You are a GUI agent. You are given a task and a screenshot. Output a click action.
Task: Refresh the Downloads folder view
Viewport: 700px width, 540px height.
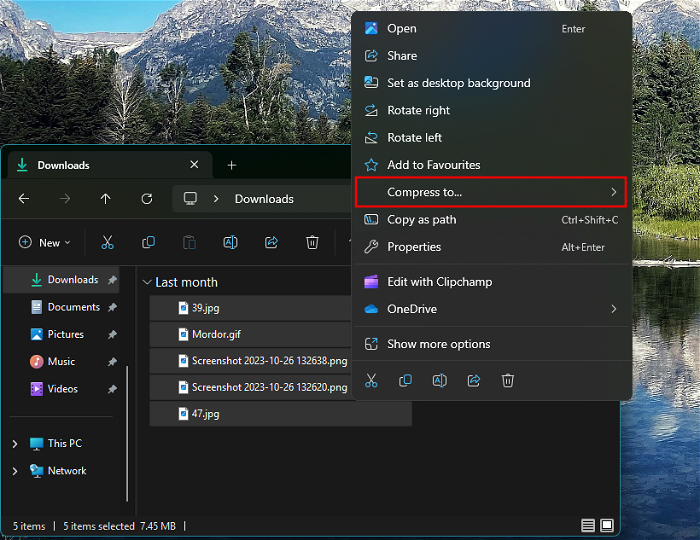[x=147, y=199]
